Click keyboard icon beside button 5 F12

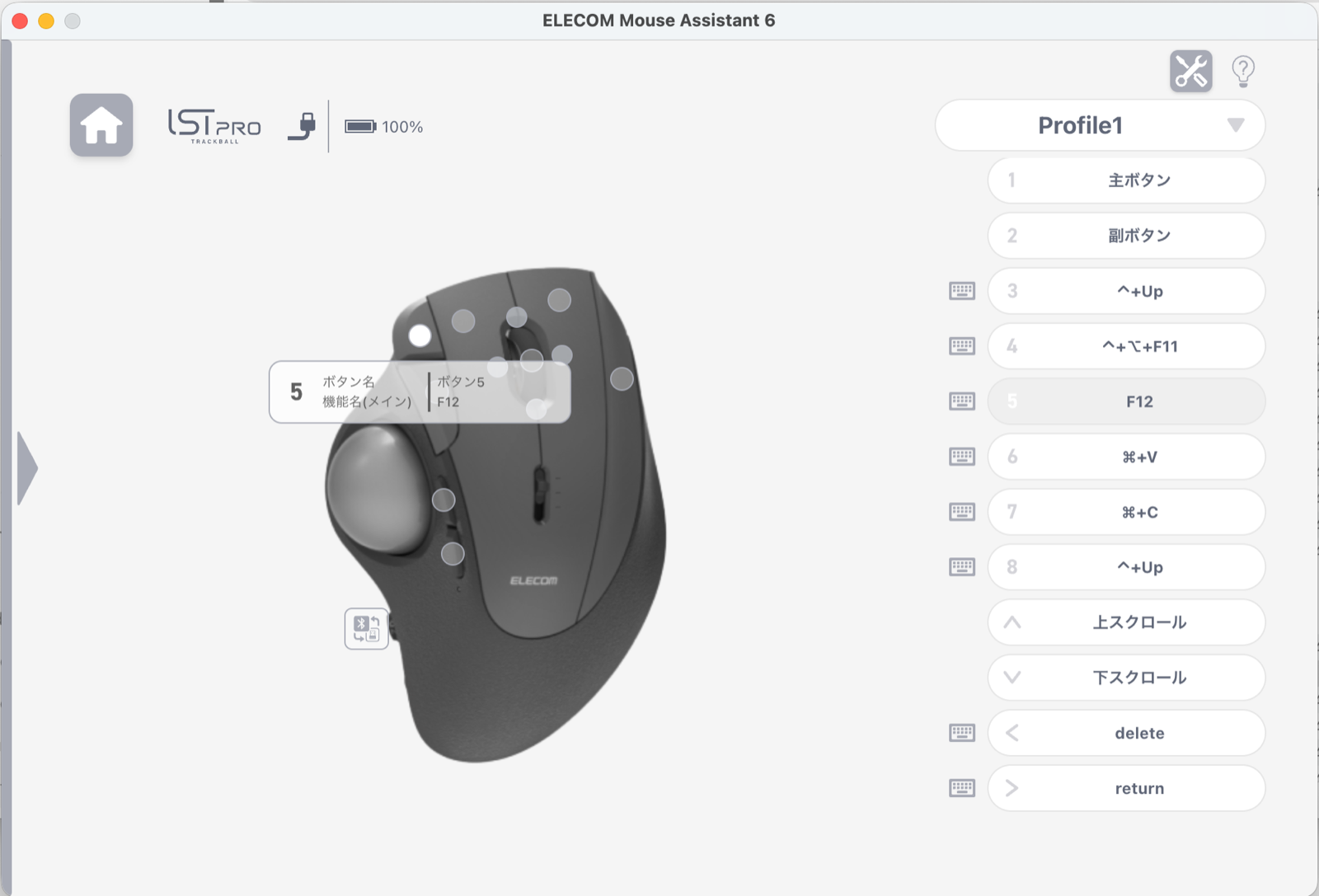point(962,401)
